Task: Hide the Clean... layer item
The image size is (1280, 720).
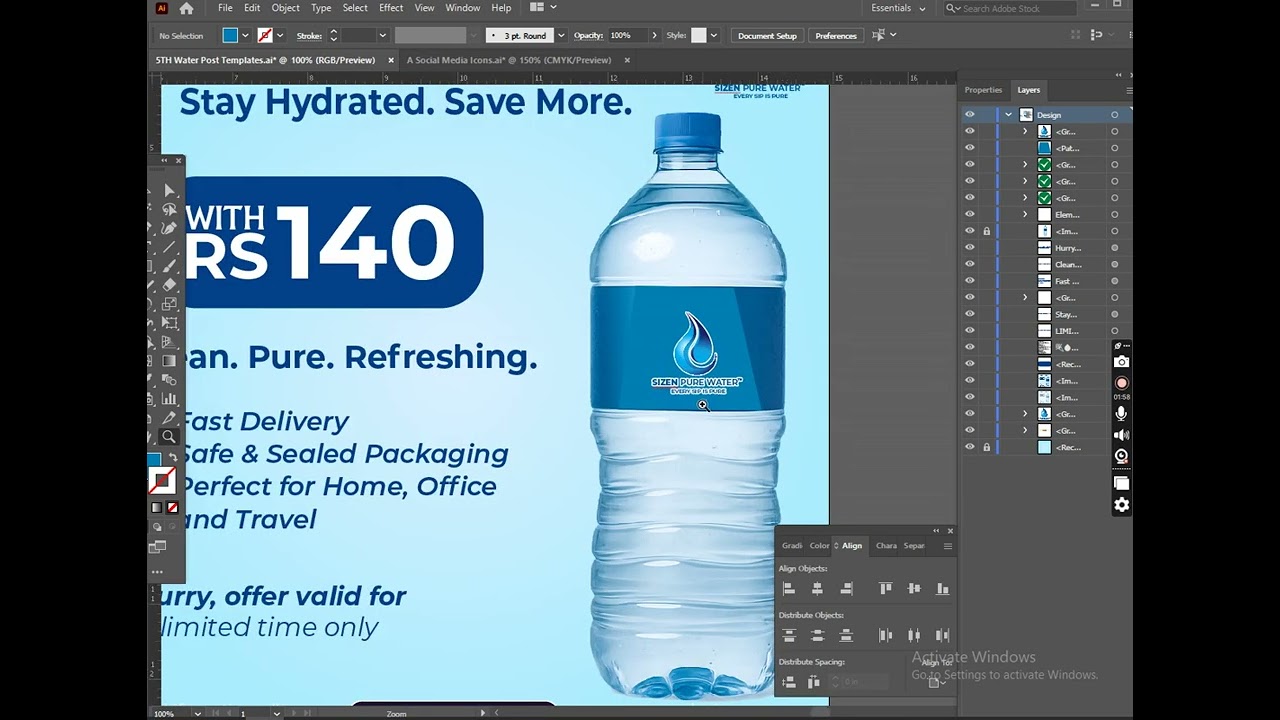Action: (x=969, y=264)
